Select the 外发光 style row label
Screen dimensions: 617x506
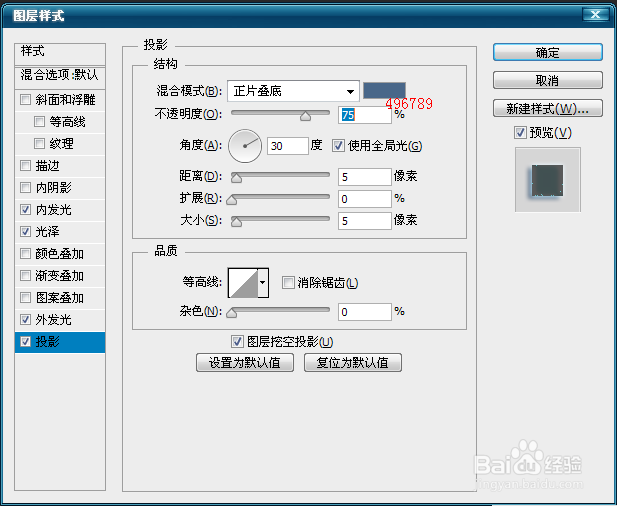point(54,320)
